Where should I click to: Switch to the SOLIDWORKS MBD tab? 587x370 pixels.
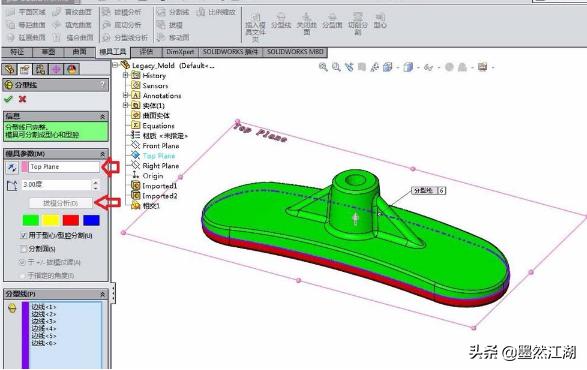click(x=295, y=52)
